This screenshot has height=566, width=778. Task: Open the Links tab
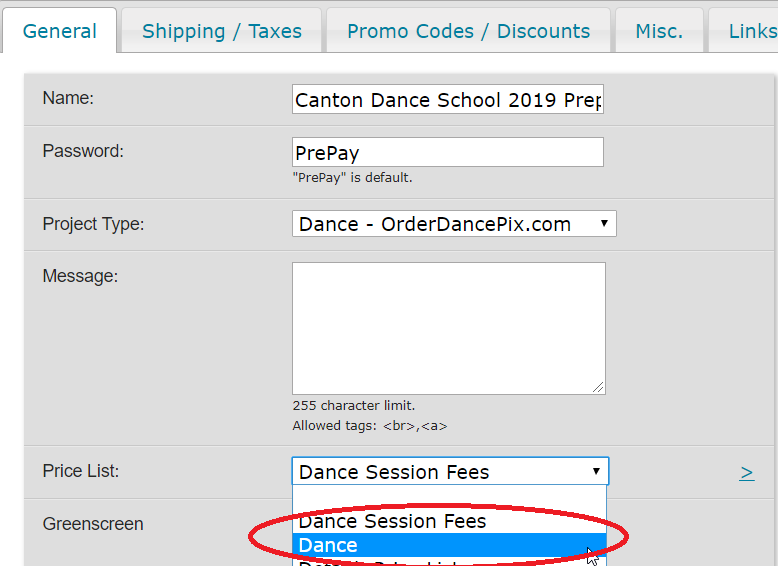pos(752,31)
